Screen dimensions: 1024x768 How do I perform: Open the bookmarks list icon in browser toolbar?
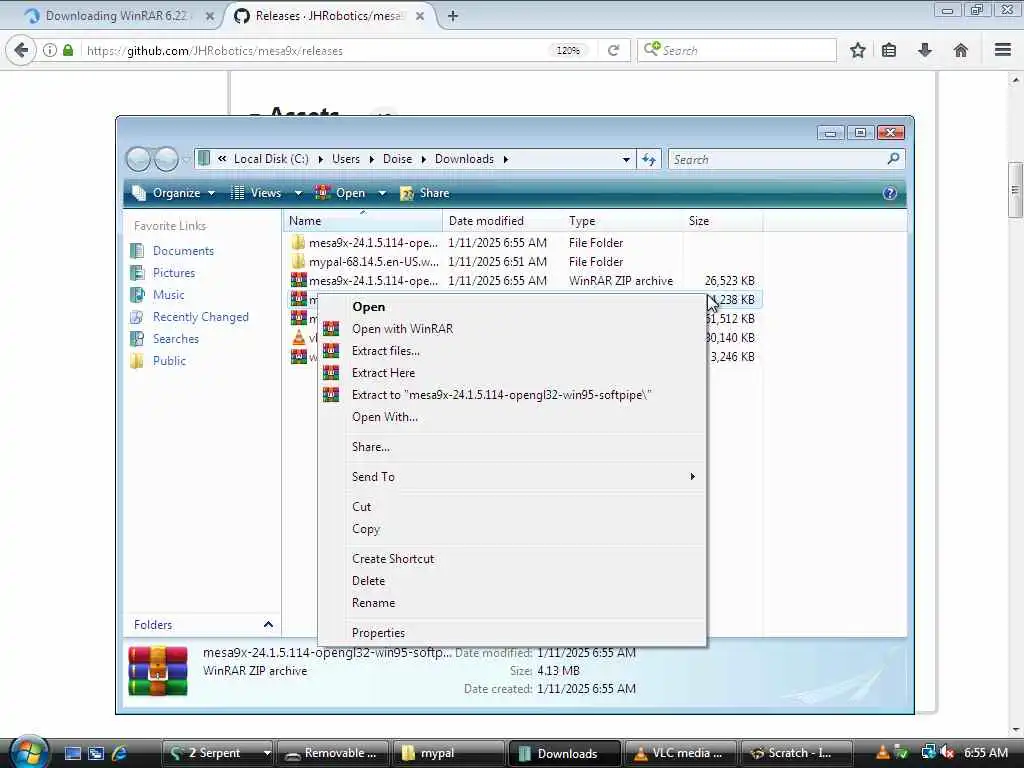tap(889, 50)
